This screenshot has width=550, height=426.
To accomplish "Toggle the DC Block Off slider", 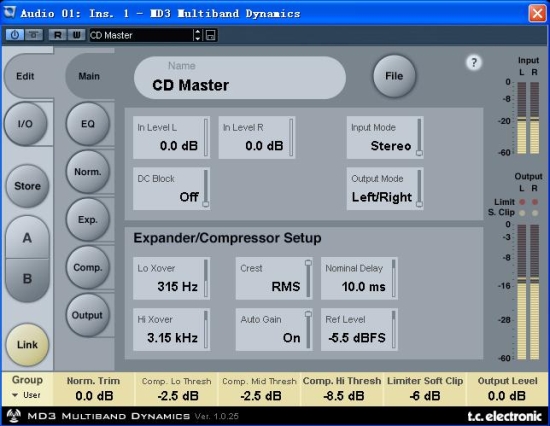I will point(206,189).
